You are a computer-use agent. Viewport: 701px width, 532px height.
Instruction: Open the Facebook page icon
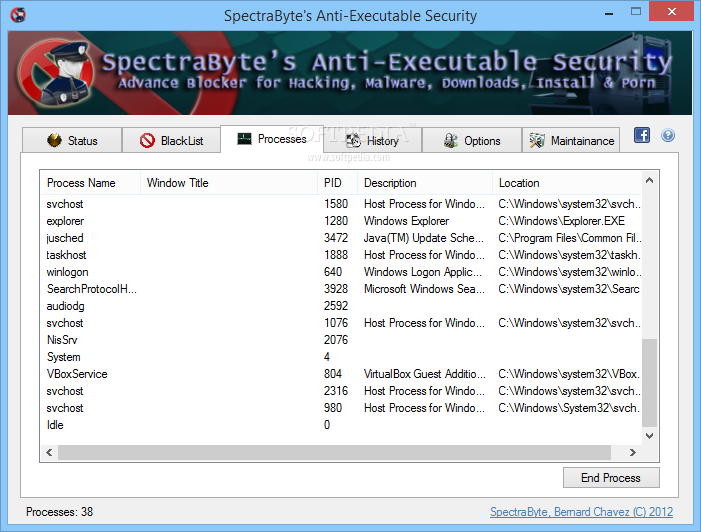(642, 135)
